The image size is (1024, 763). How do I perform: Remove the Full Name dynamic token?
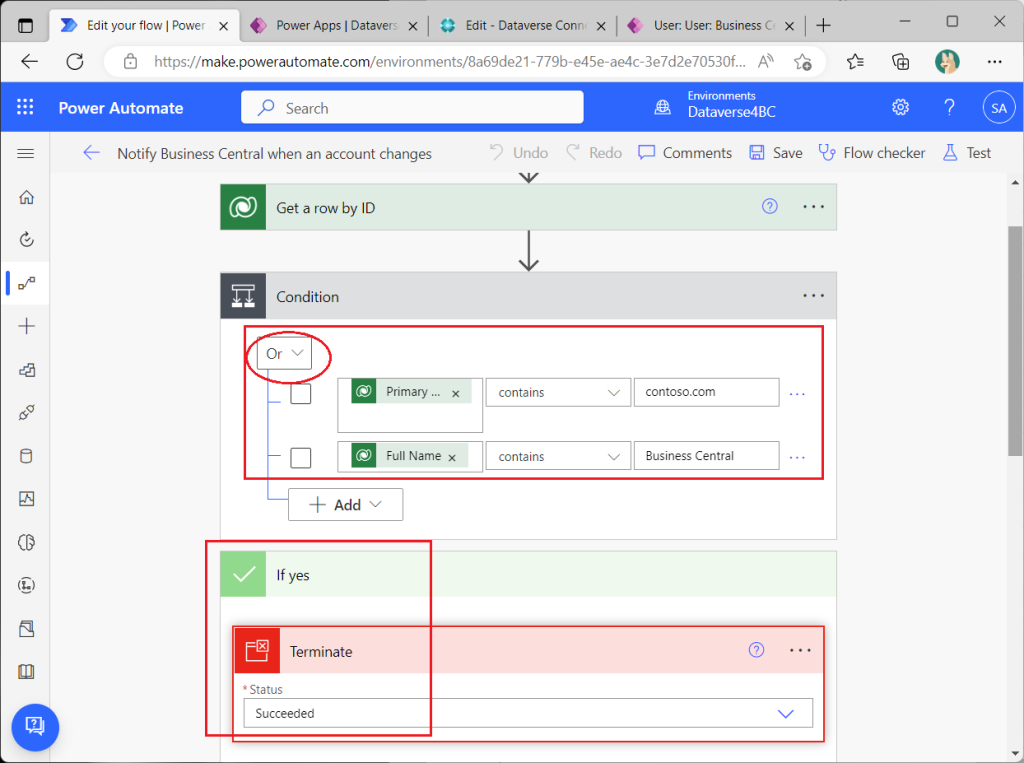[452, 457]
